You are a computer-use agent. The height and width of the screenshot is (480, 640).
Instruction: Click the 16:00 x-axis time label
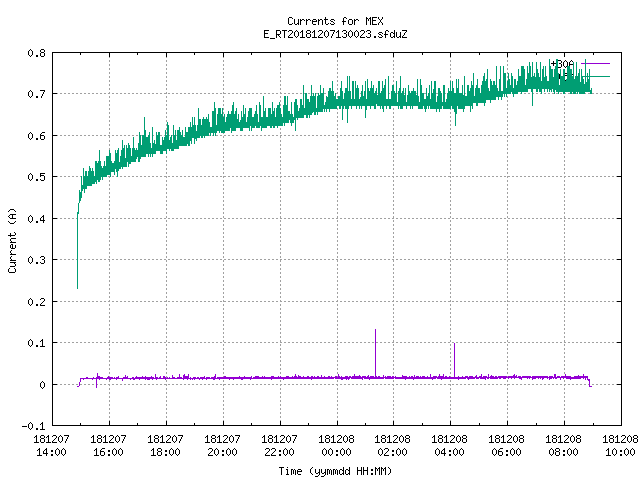pos(109,452)
